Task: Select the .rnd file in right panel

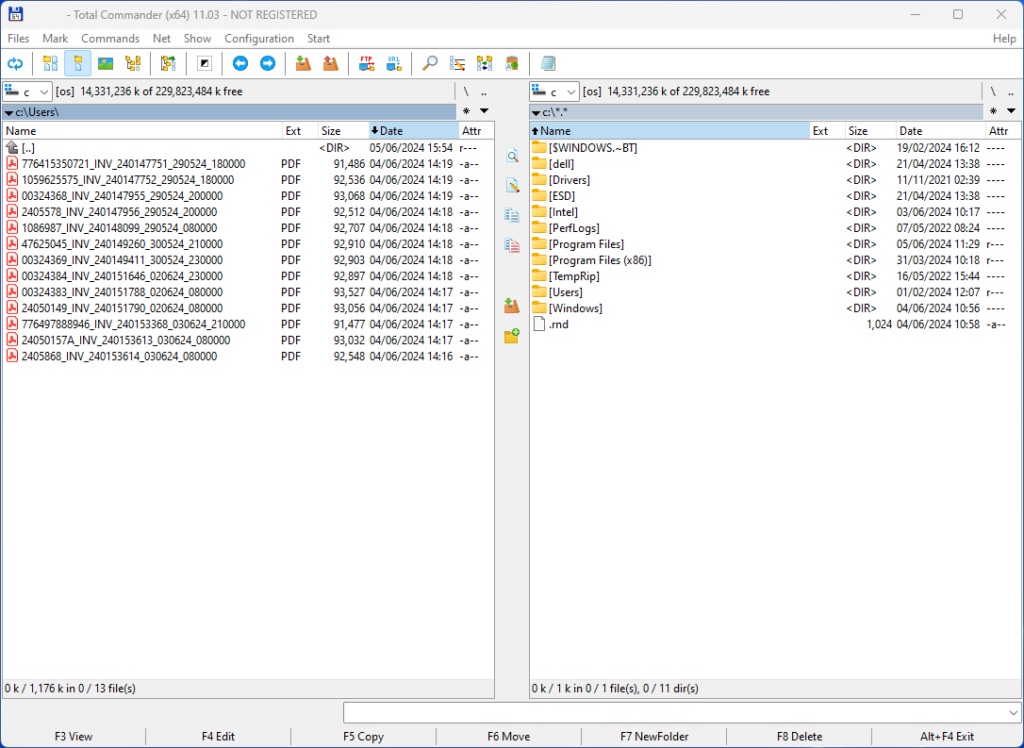Action: [775, 324]
